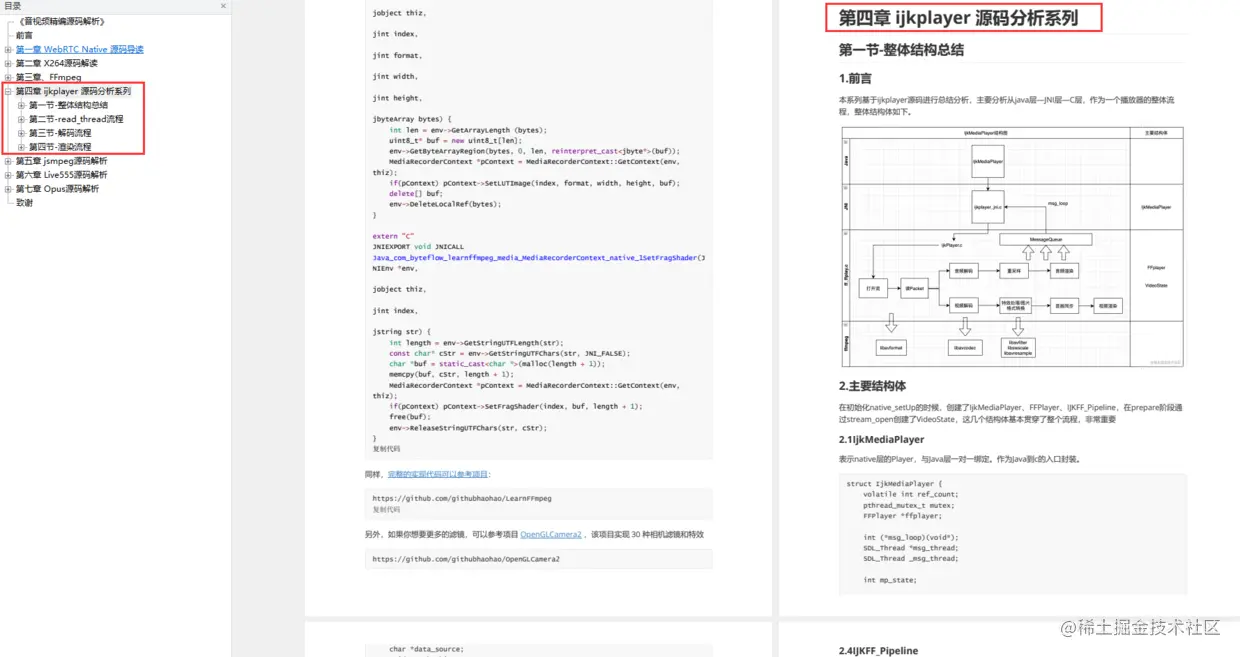Open the OpenGLCamera2 project link
The width and height of the screenshot is (1240, 657).
point(551,535)
